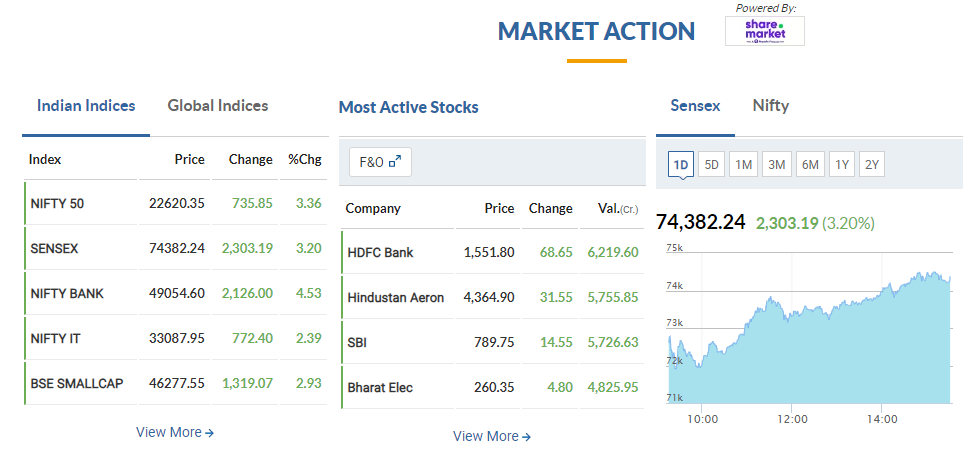The height and width of the screenshot is (466, 970).
Task: Open the NIFTY 50 index row
Action: [176, 203]
